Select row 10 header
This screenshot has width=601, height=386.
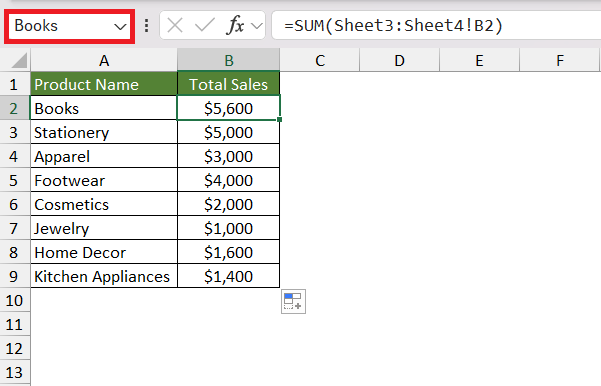15,300
